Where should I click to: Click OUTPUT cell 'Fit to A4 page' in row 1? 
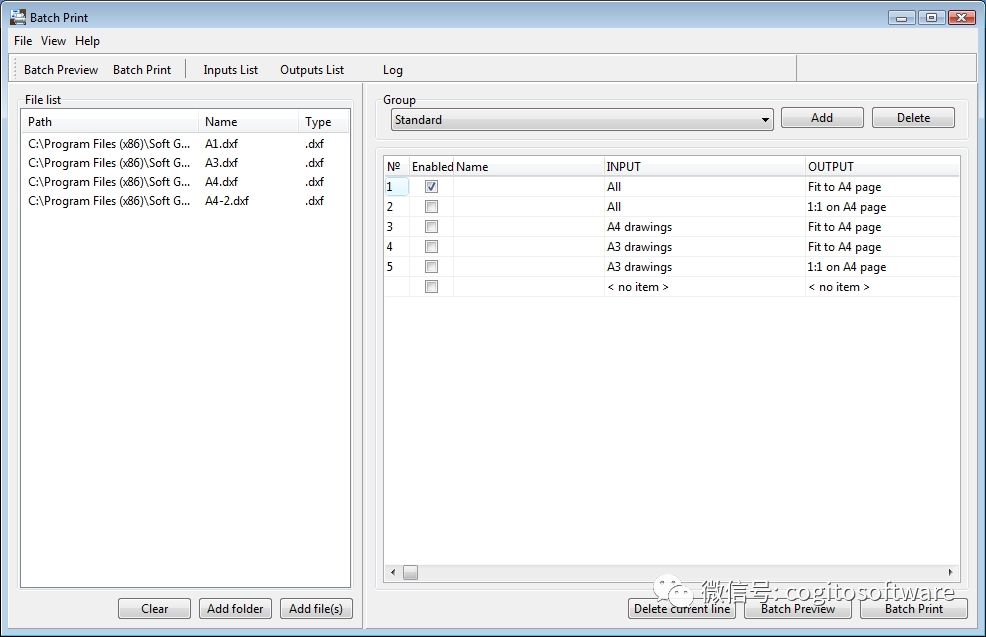(x=882, y=187)
